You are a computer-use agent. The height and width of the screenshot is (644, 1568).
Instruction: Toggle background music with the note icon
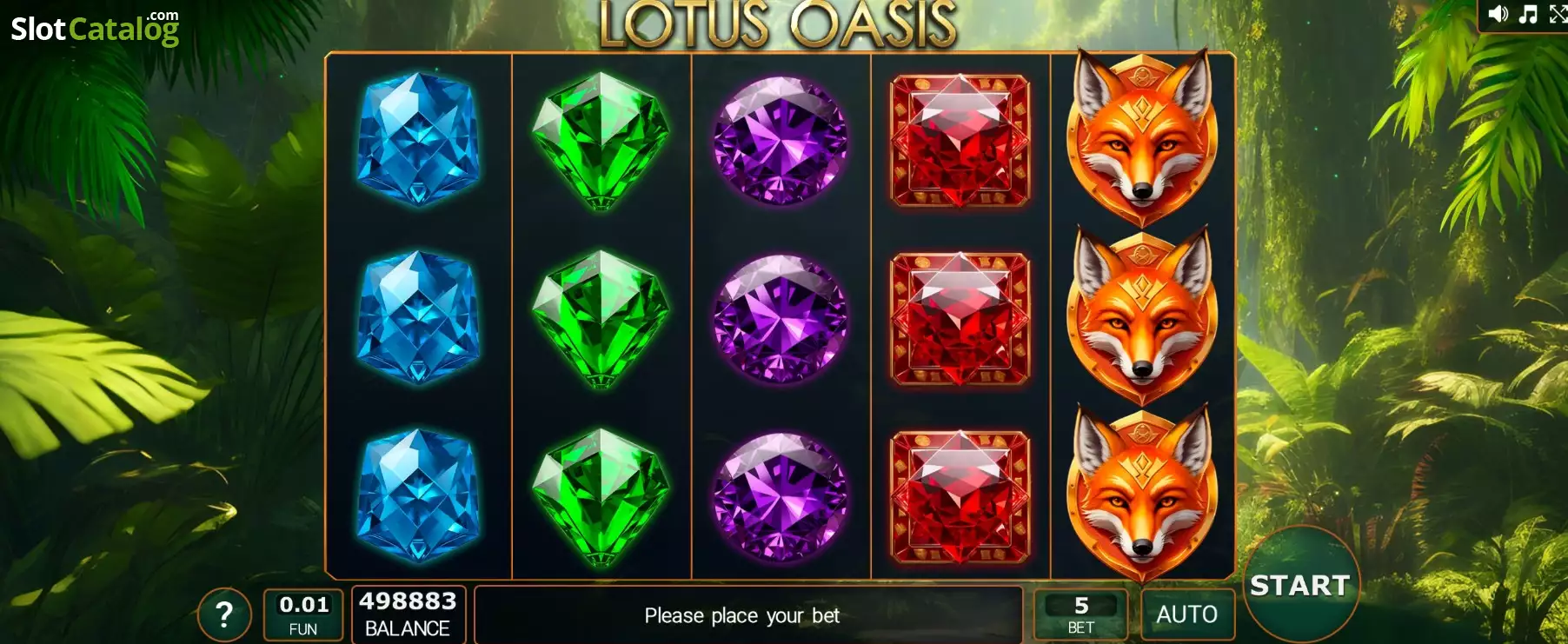[x=1527, y=14]
